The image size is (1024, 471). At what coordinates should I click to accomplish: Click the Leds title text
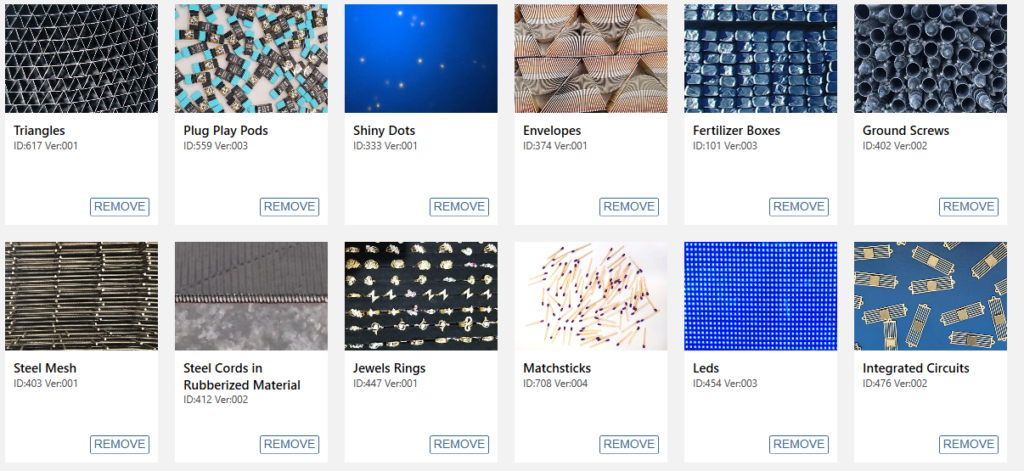tap(706, 368)
